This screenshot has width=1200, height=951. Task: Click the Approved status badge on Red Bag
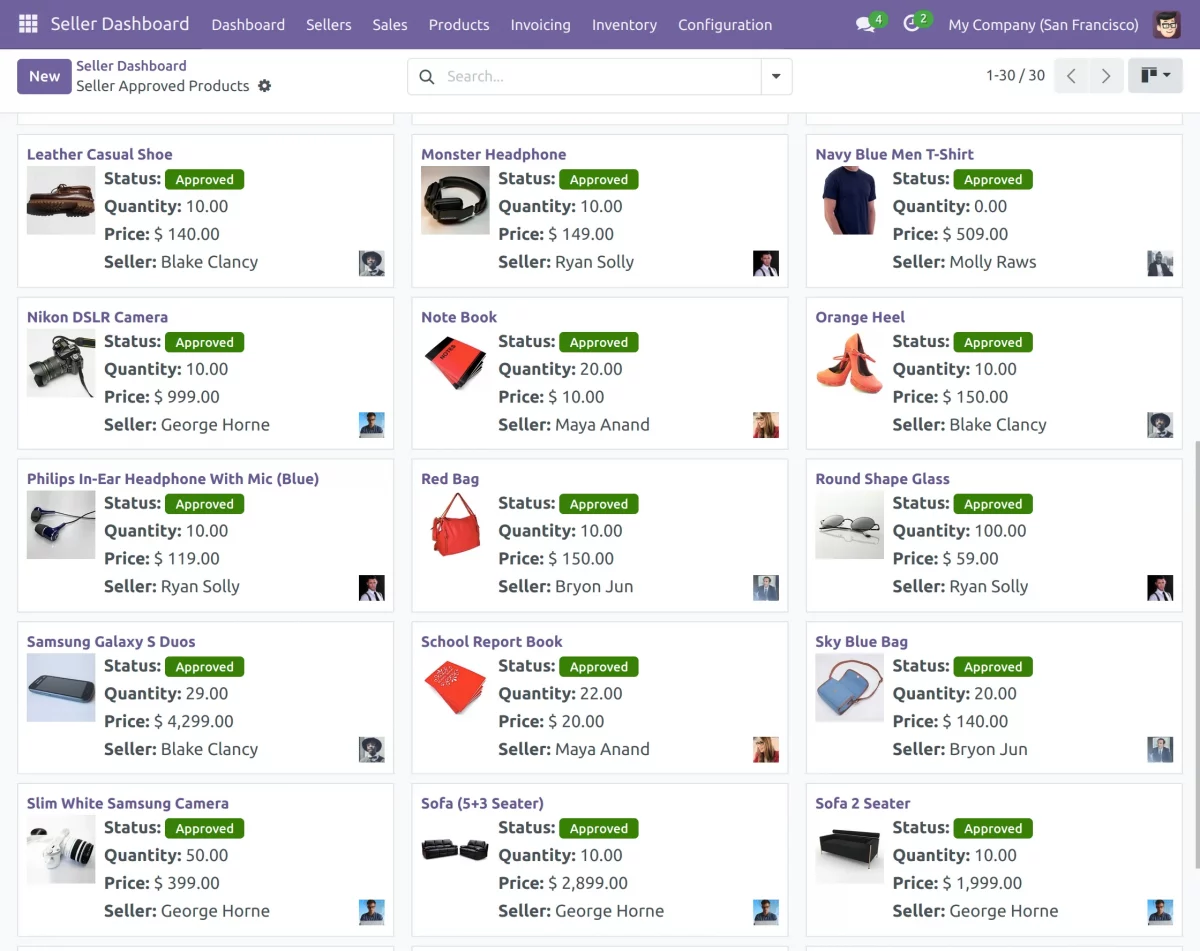coord(599,504)
